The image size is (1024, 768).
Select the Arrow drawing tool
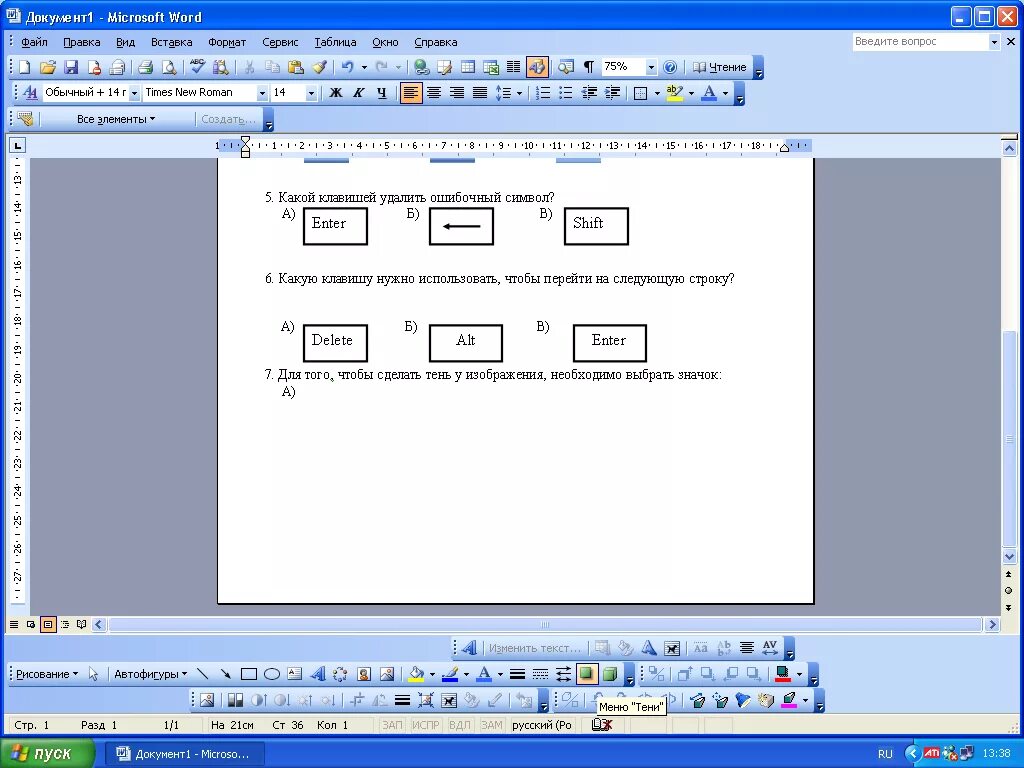(225, 674)
